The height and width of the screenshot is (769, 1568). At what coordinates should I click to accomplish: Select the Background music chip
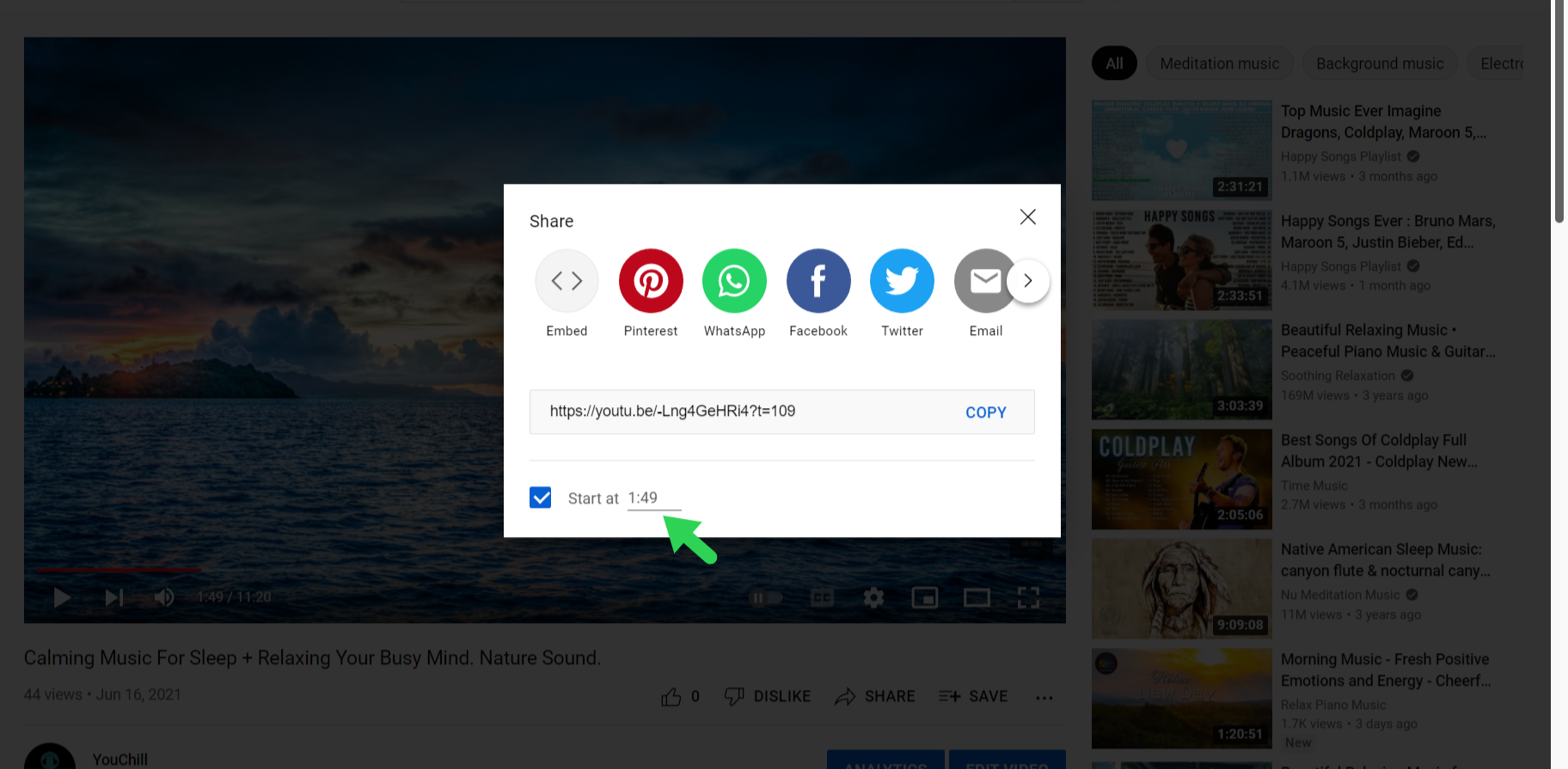tap(1380, 64)
